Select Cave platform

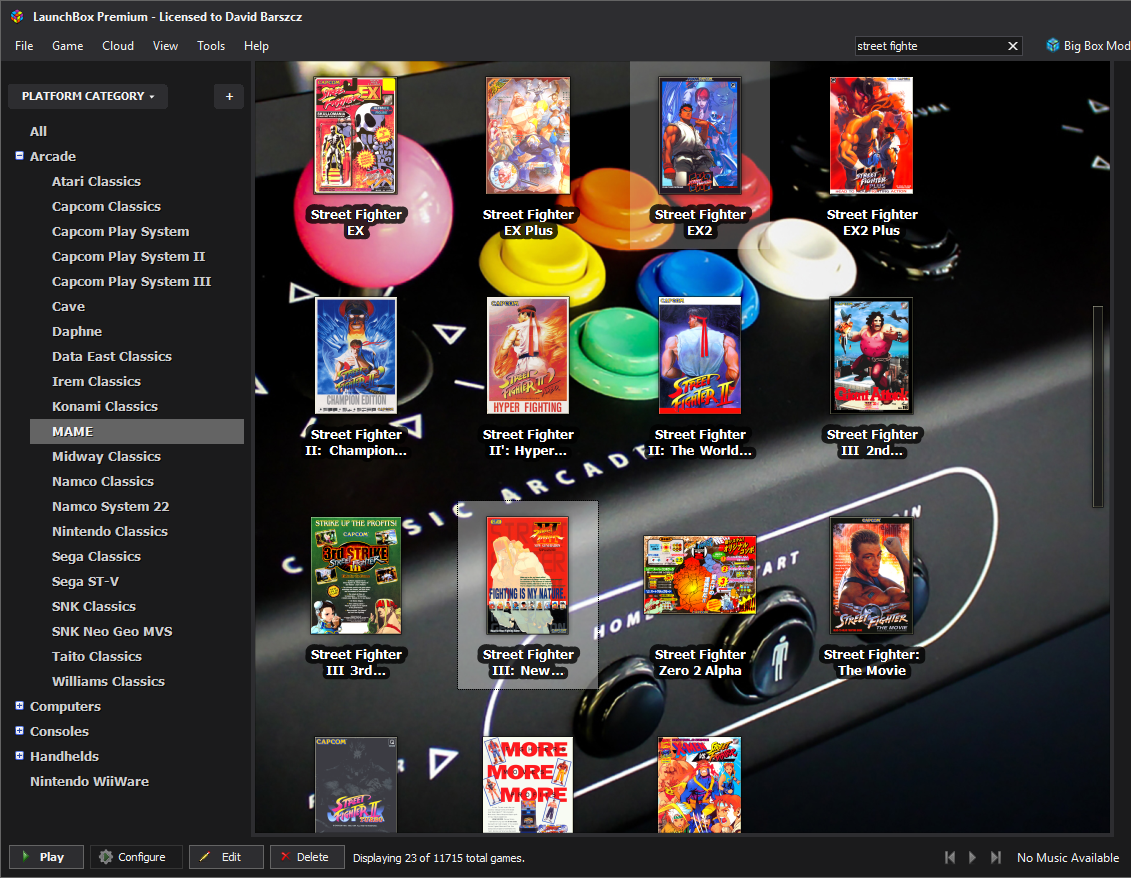point(69,307)
